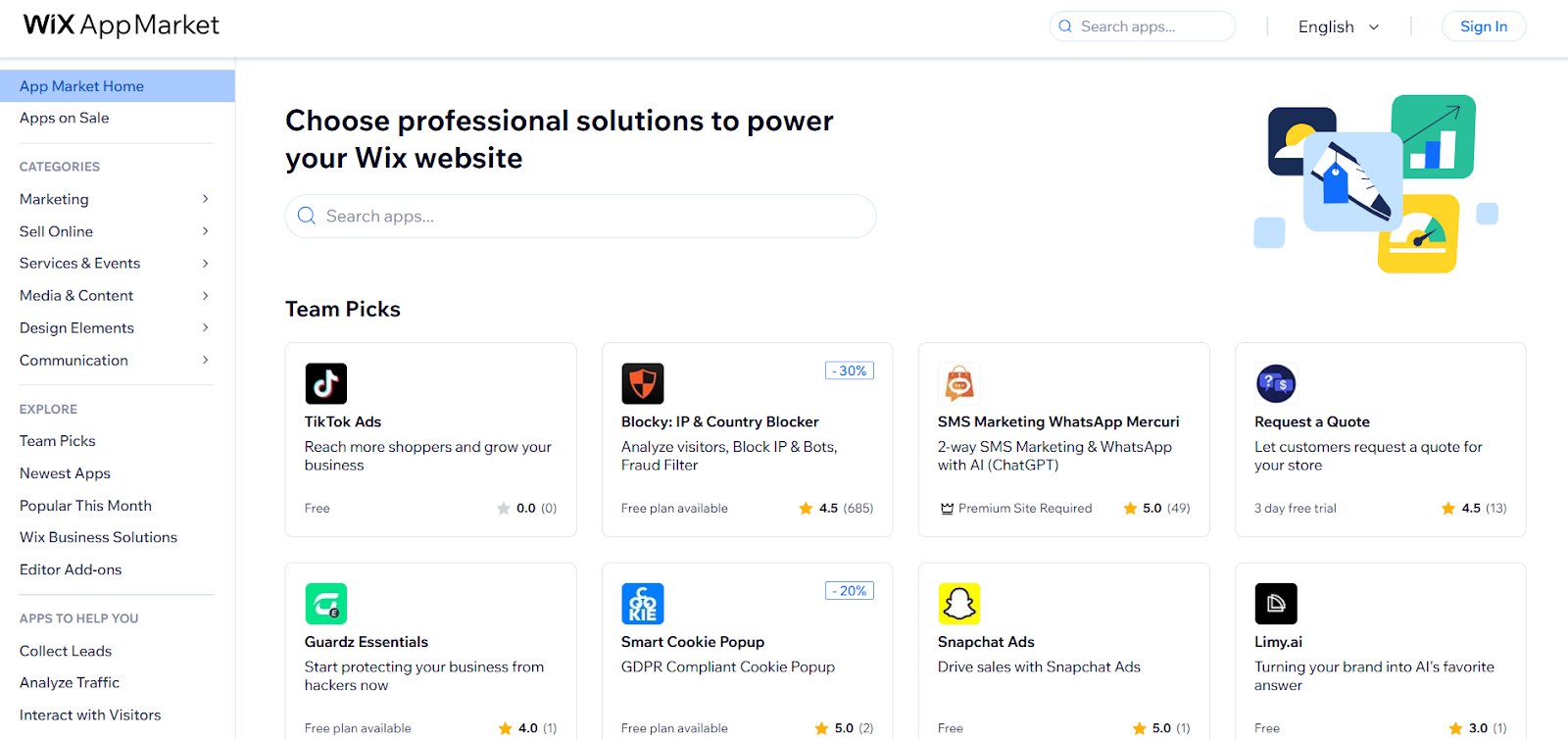Click the Snapchat Ads rating star

point(1139,728)
